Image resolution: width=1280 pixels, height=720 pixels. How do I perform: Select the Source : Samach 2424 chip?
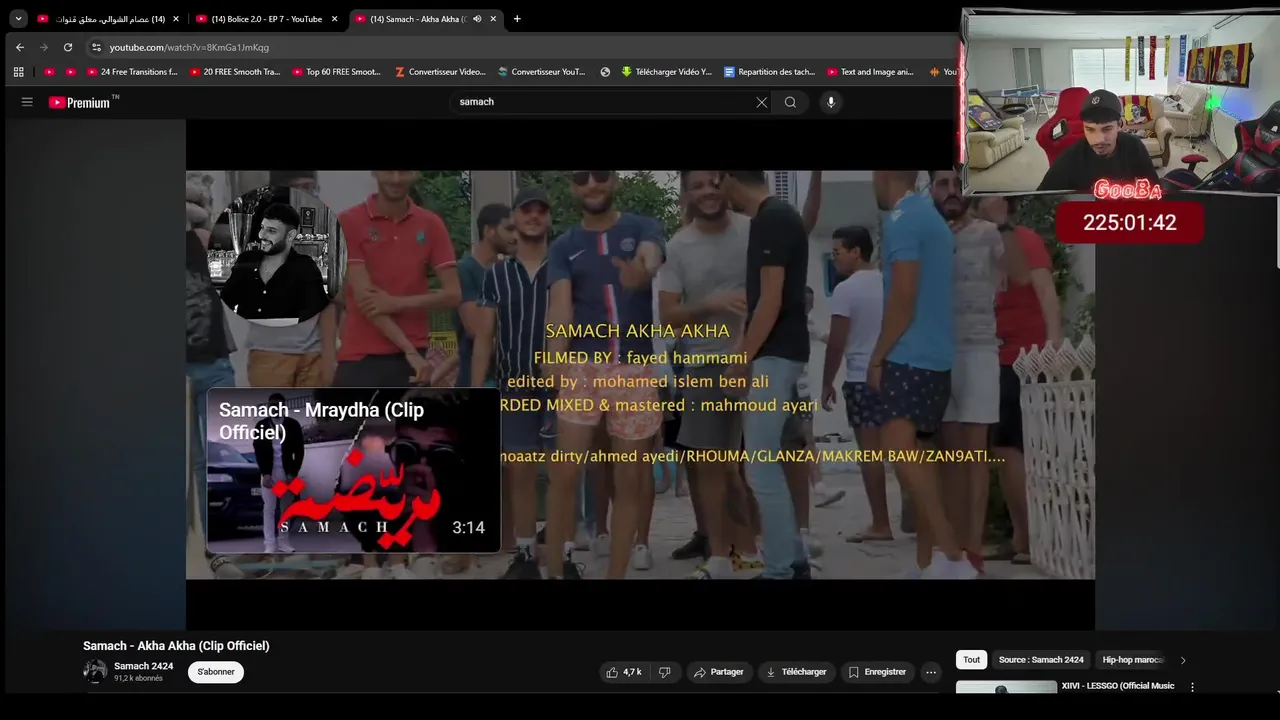click(1041, 660)
